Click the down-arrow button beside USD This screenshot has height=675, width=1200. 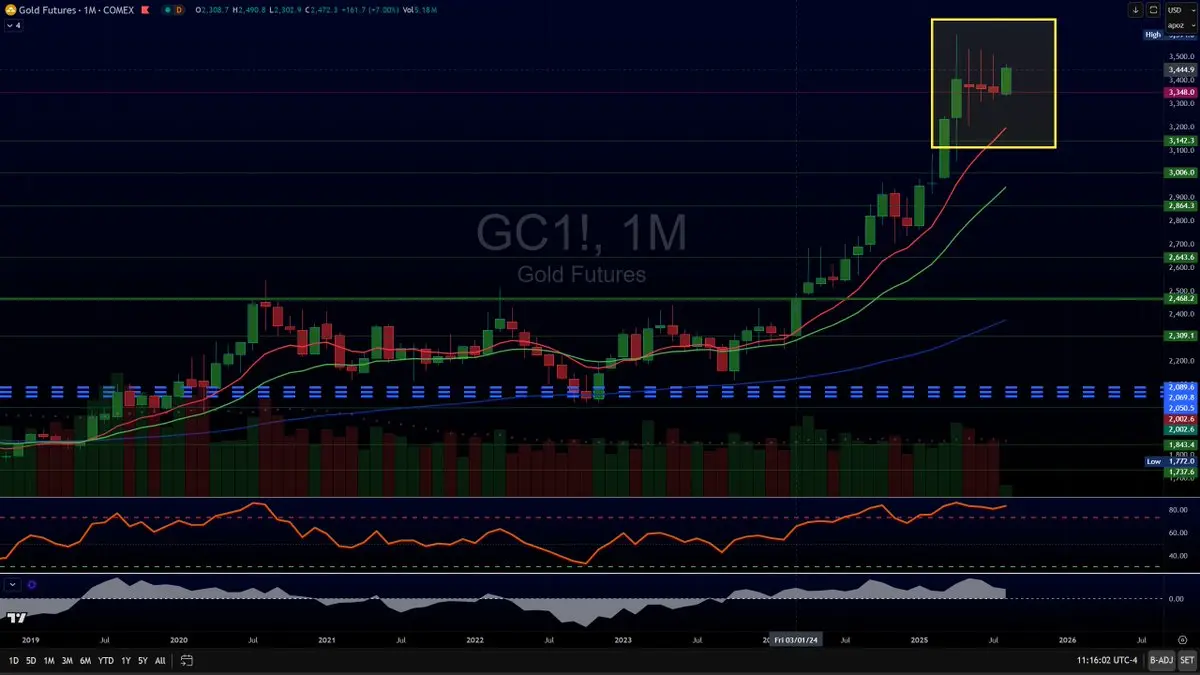click(x=1136, y=10)
